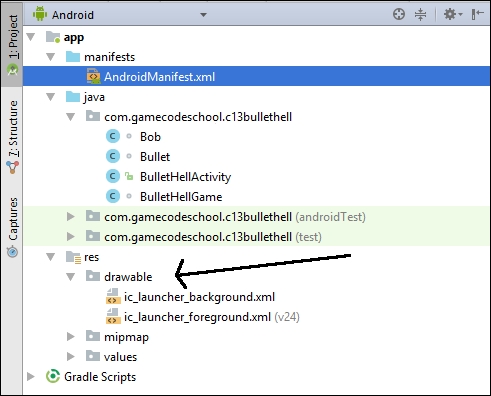Screen dimensions: 491x396
Task: Select the Bob class
Action: pos(150,137)
